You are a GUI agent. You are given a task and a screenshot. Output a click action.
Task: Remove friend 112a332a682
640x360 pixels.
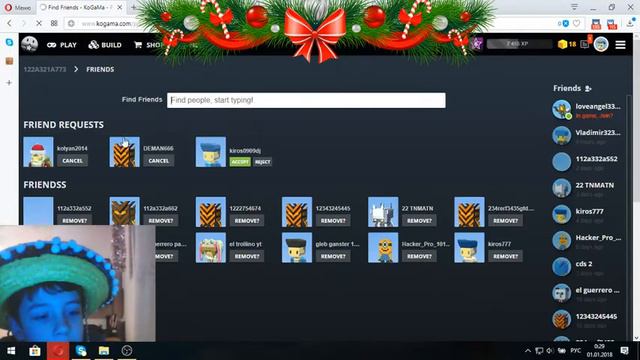click(161, 220)
